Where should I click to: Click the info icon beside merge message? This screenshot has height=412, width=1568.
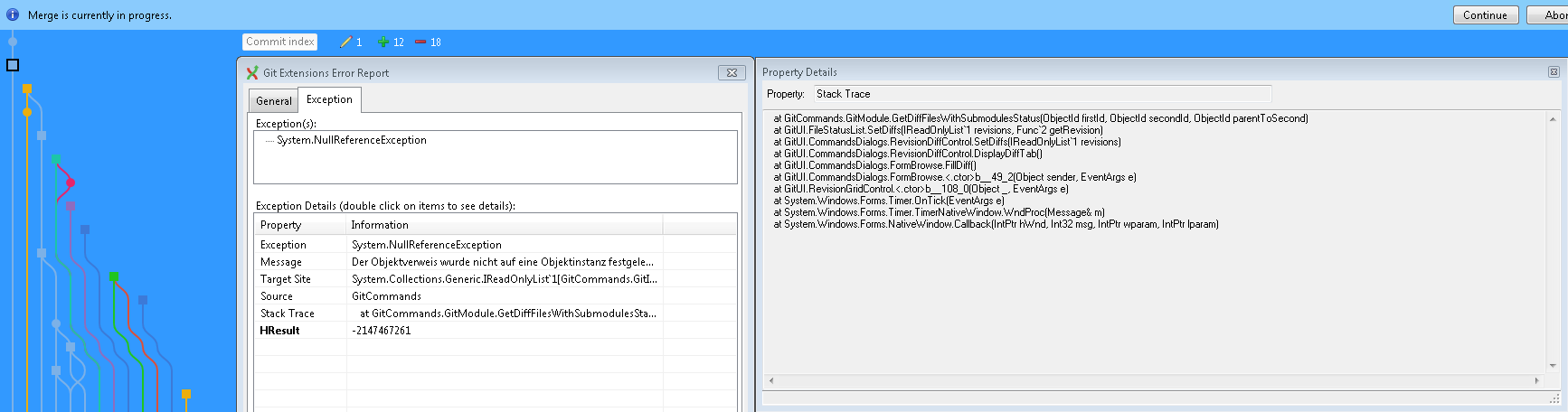click(13, 14)
